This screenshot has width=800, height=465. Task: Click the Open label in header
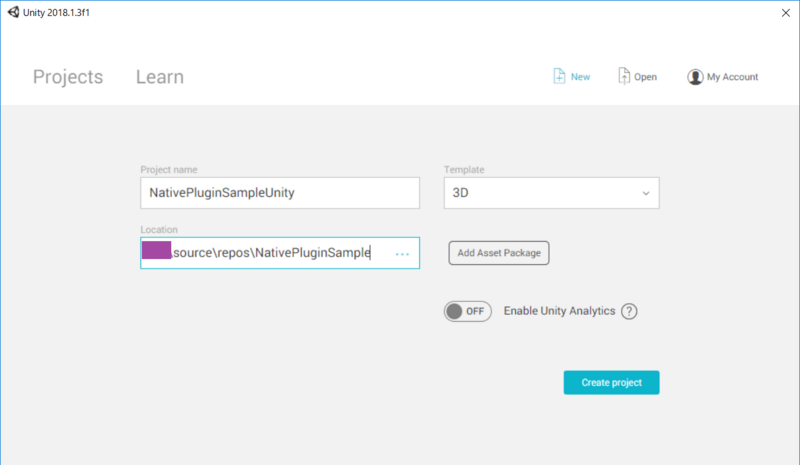click(x=645, y=77)
